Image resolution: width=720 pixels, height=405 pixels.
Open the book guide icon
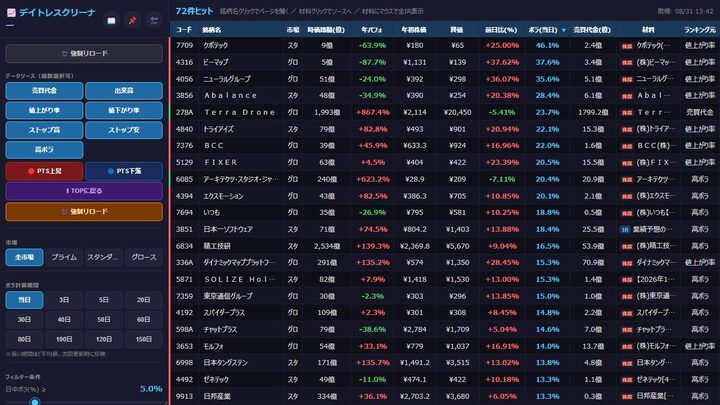111,21
